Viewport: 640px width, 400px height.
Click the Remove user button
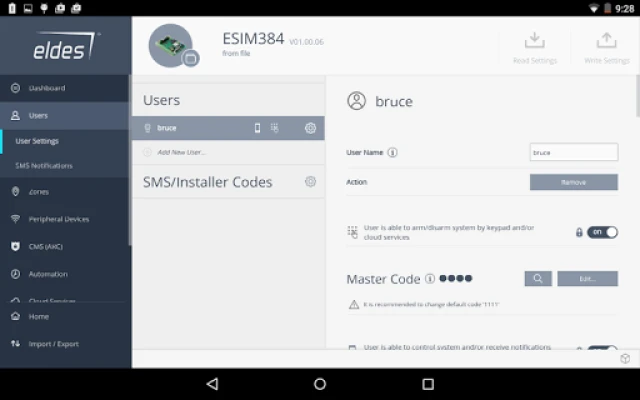point(573,182)
